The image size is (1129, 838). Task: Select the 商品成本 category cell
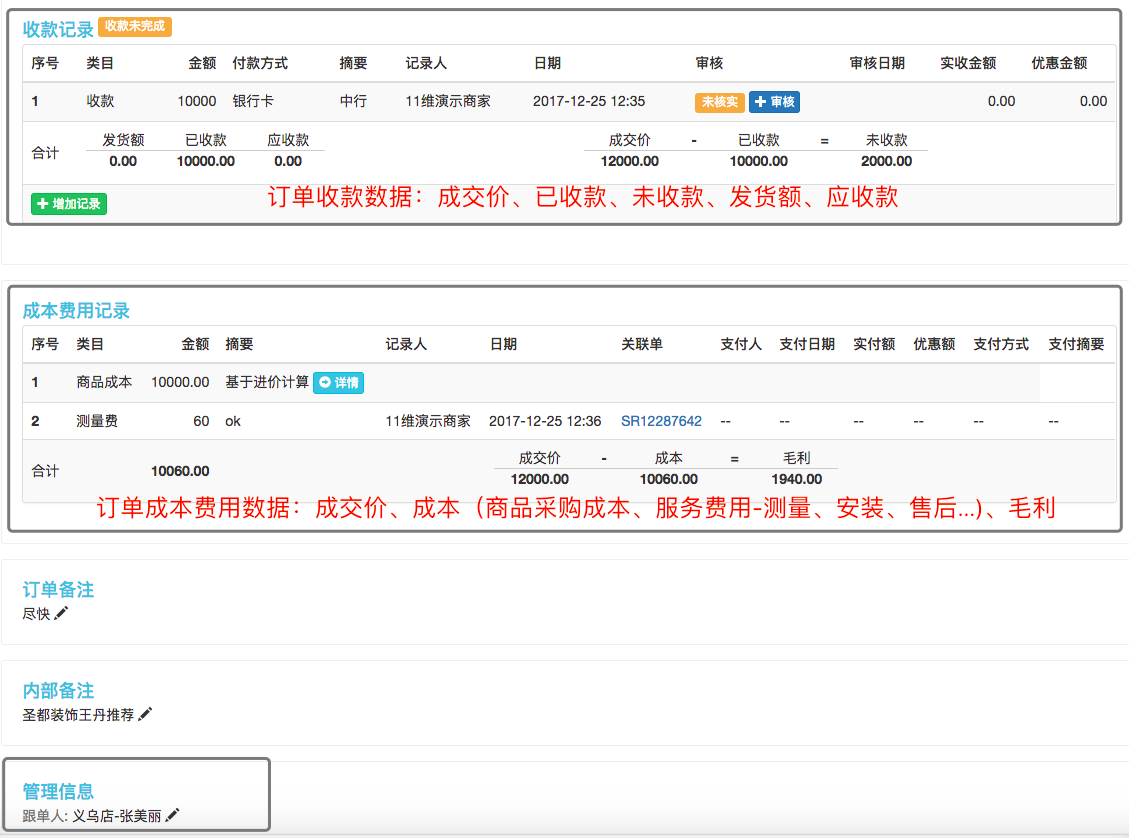104,382
